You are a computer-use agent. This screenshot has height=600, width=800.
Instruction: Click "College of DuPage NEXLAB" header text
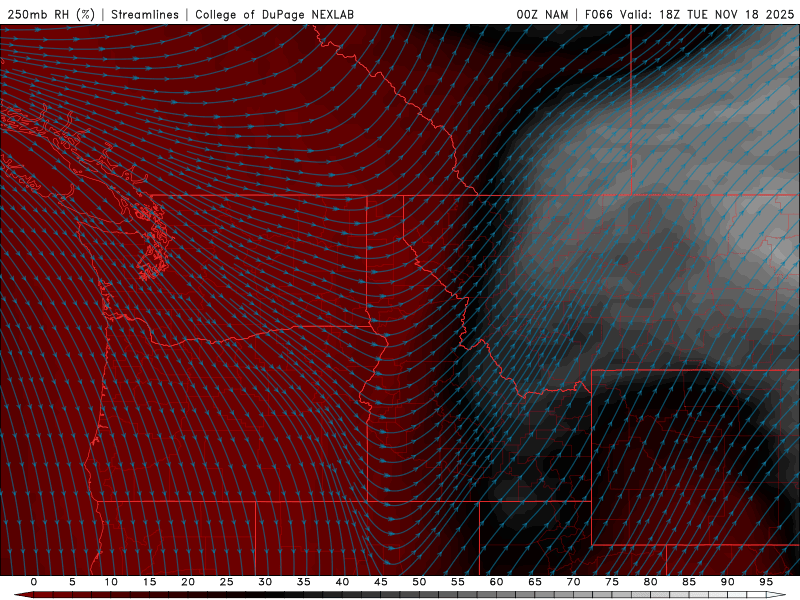pyautogui.click(x=274, y=15)
